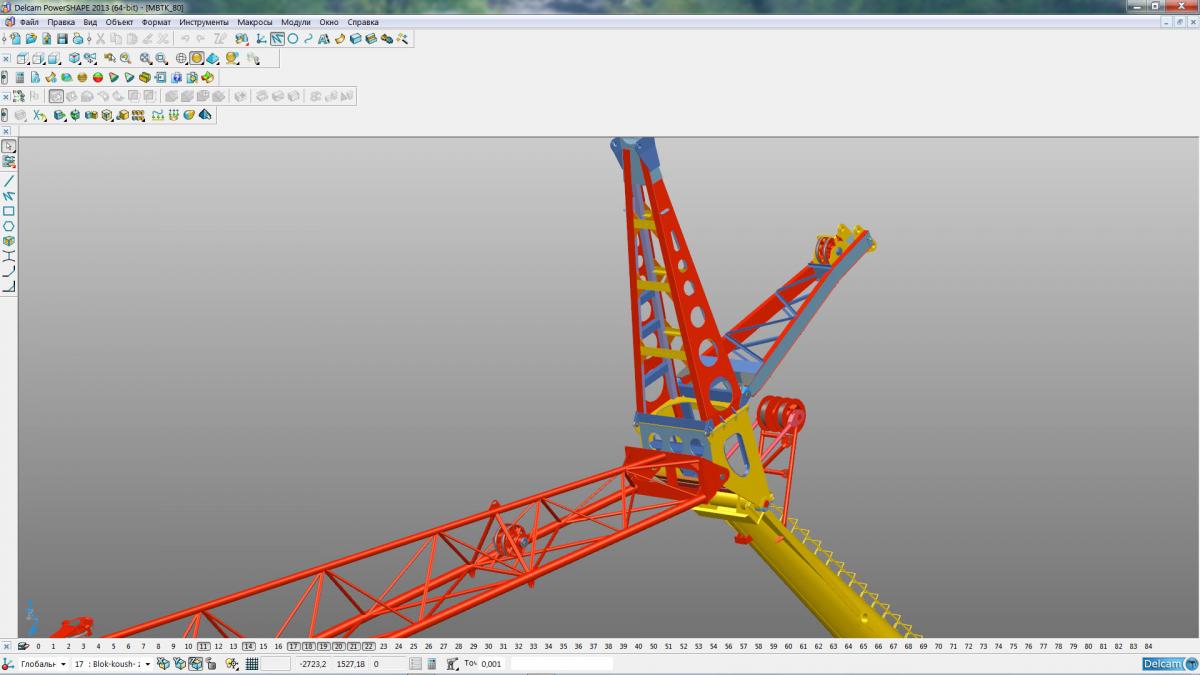Toggle level 20 visibility
The width and height of the screenshot is (1200, 675).
pyautogui.click(x=338, y=646)
